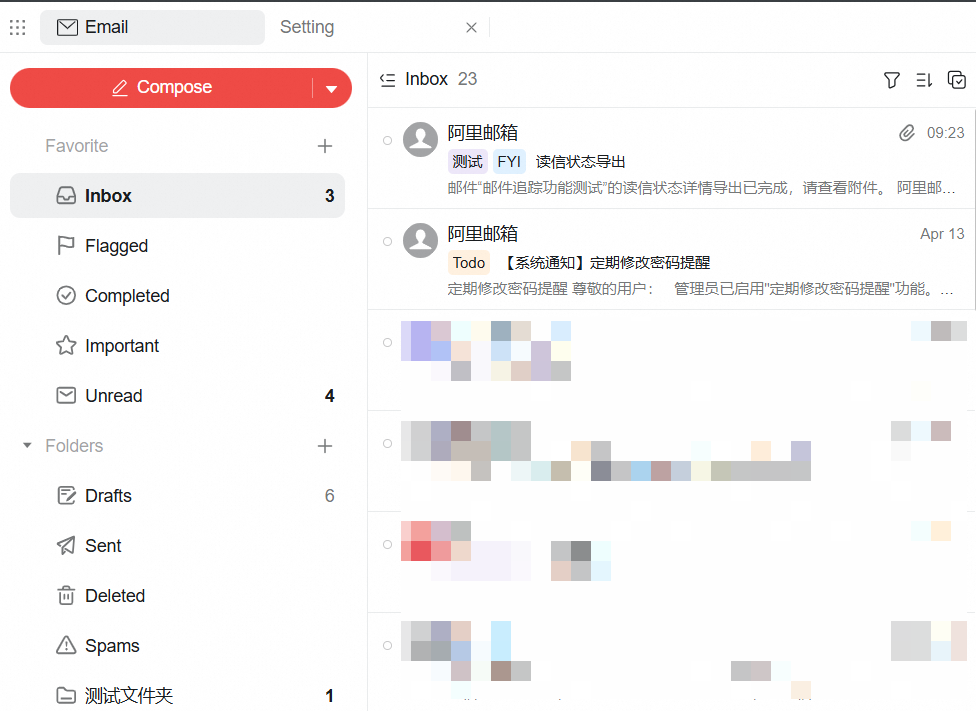
Task: Click the FYI tag label
Action: coord(509,162)
